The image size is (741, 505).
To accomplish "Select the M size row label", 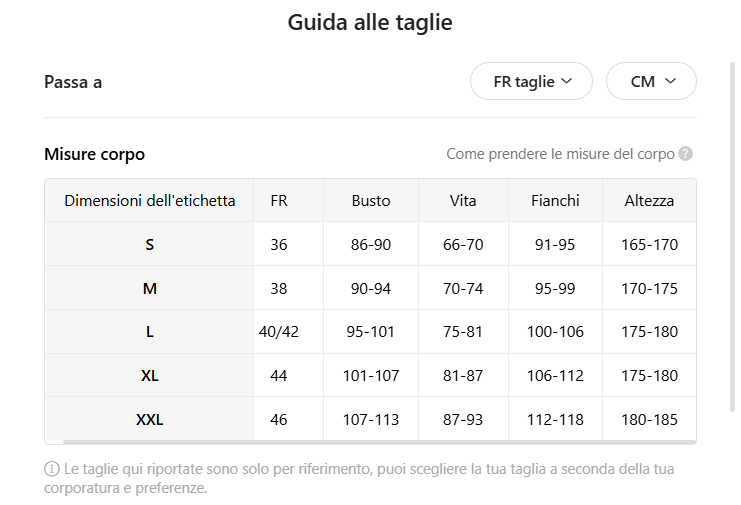I will (150, 288).
